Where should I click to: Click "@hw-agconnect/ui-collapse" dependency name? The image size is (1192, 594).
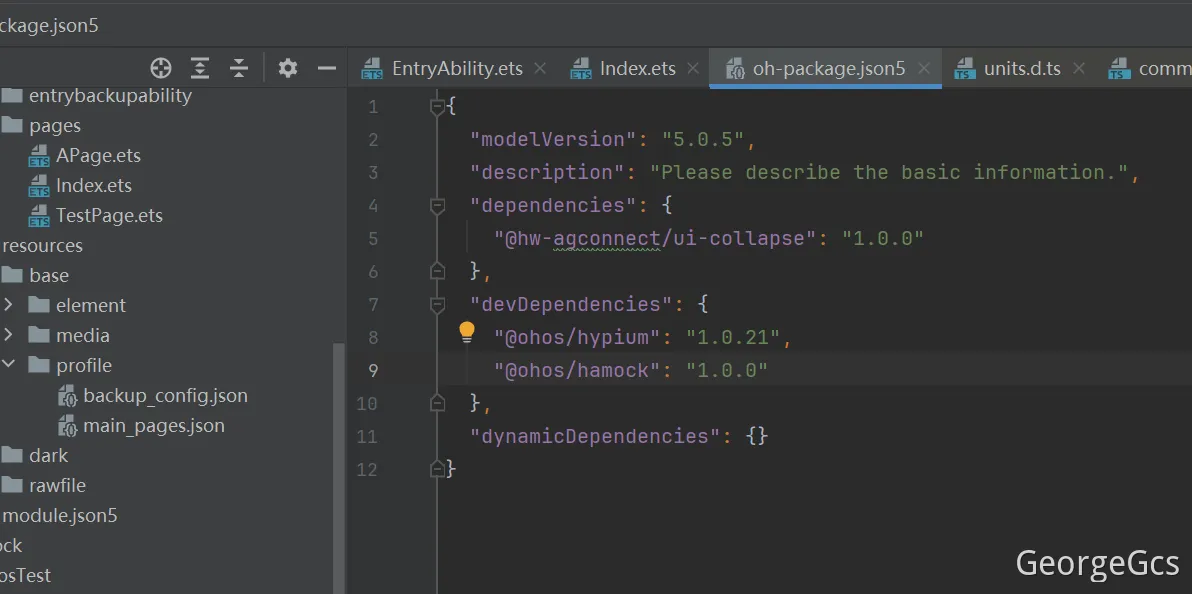coord(655,238)
